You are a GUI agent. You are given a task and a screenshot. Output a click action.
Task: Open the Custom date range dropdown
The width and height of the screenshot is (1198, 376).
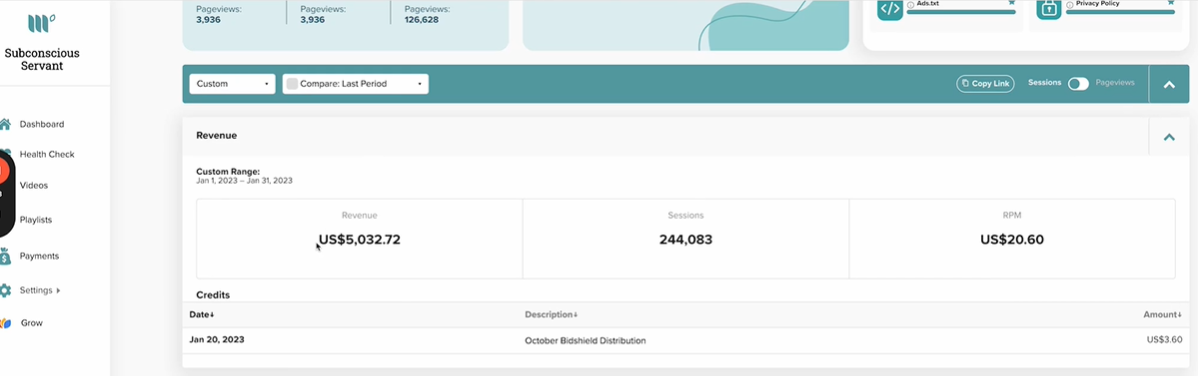[232, 84]
